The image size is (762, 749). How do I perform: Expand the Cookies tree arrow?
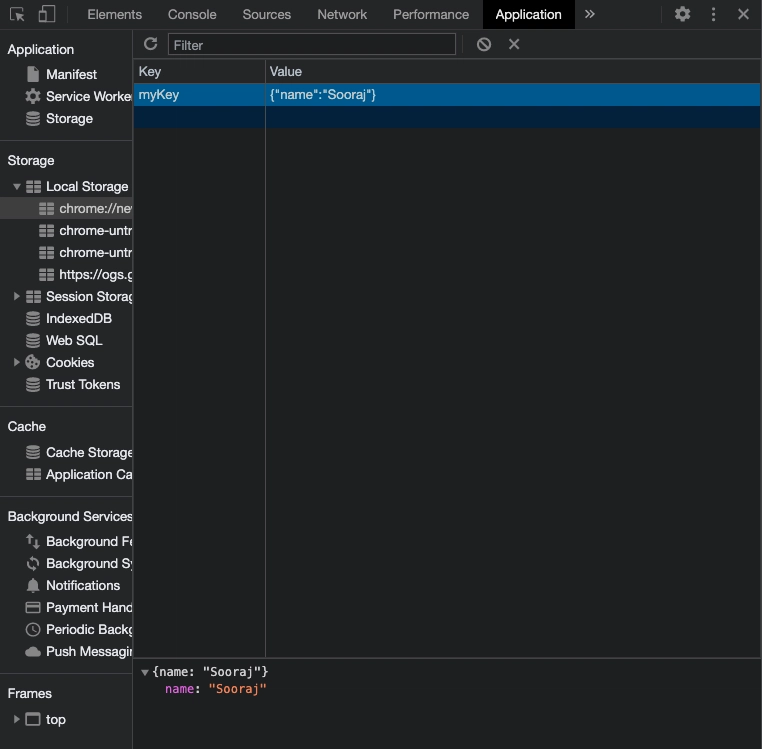(x=17, y=362)
